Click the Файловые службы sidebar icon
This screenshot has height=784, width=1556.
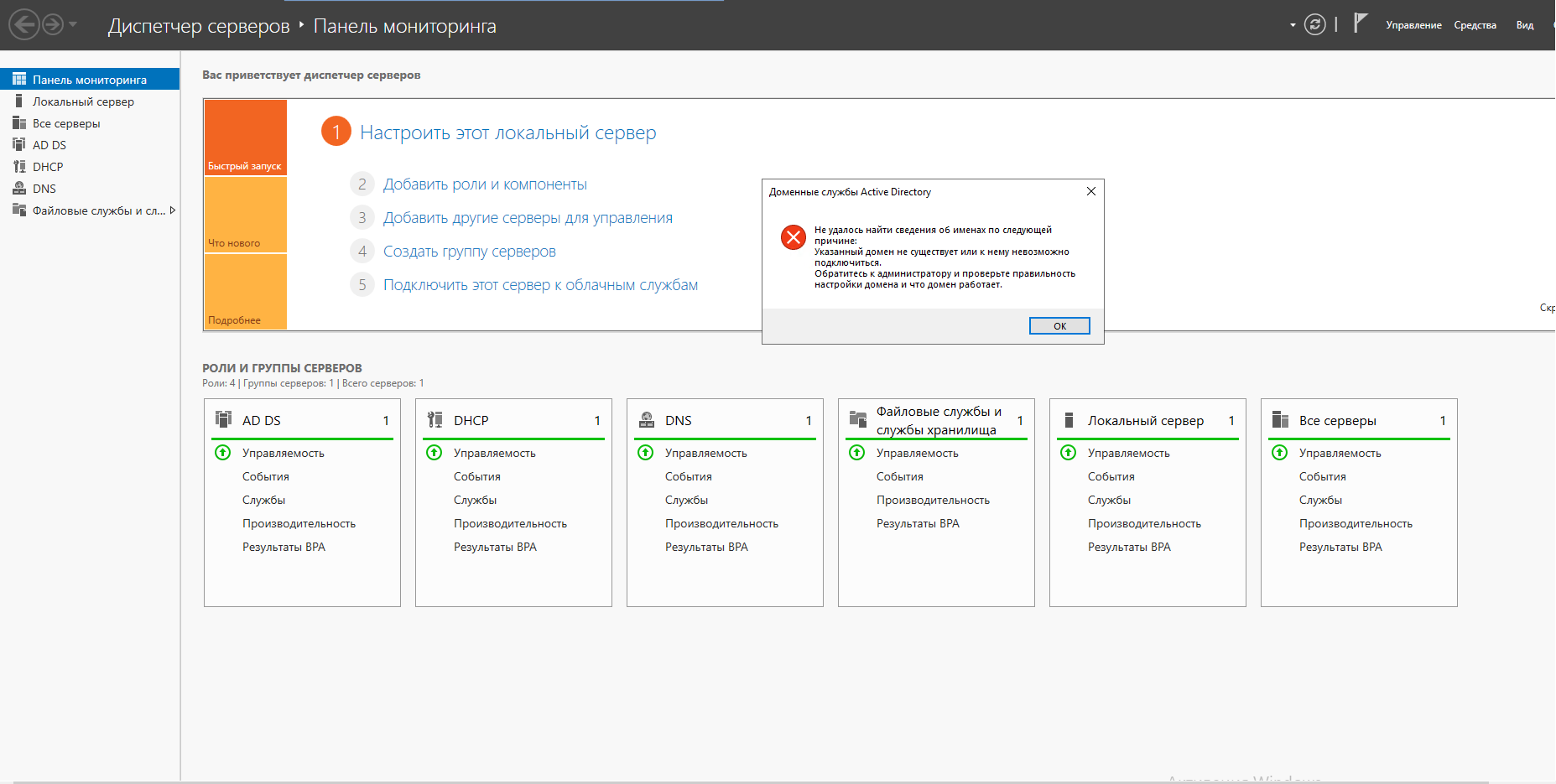click(19, 210)
